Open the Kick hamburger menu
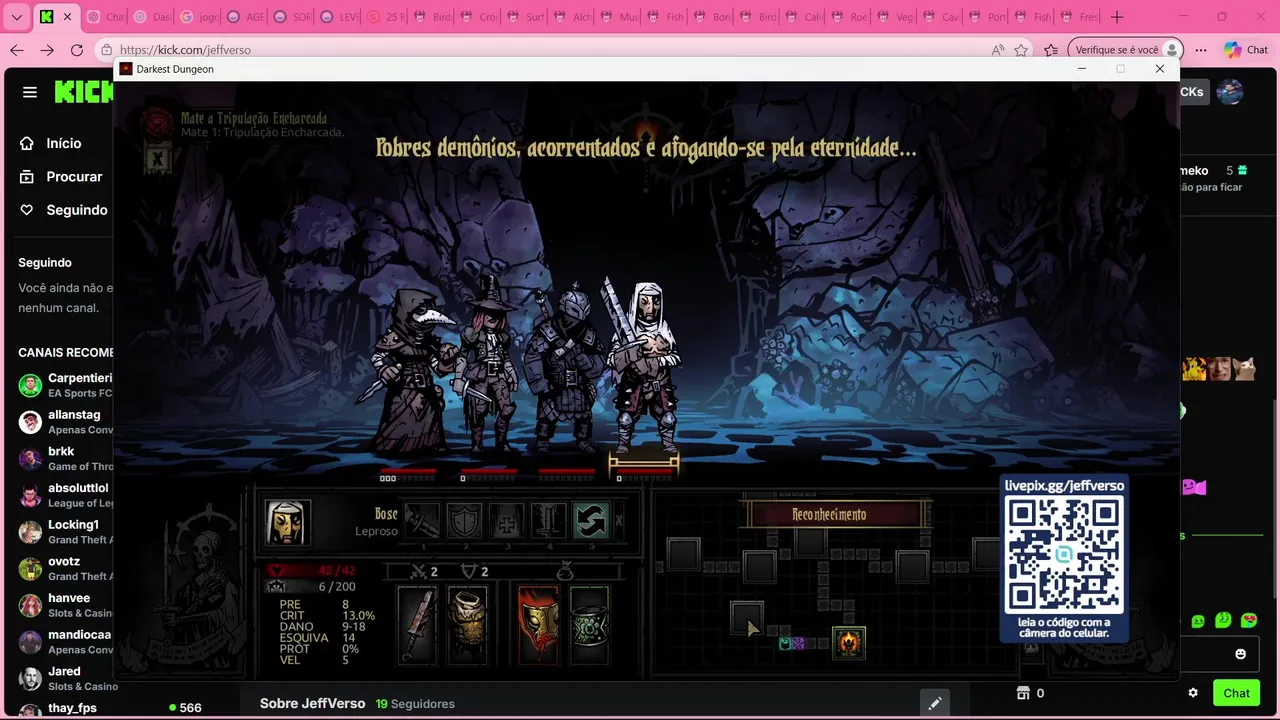Viewport: 1280px width, 720px height. pos(30,92)
